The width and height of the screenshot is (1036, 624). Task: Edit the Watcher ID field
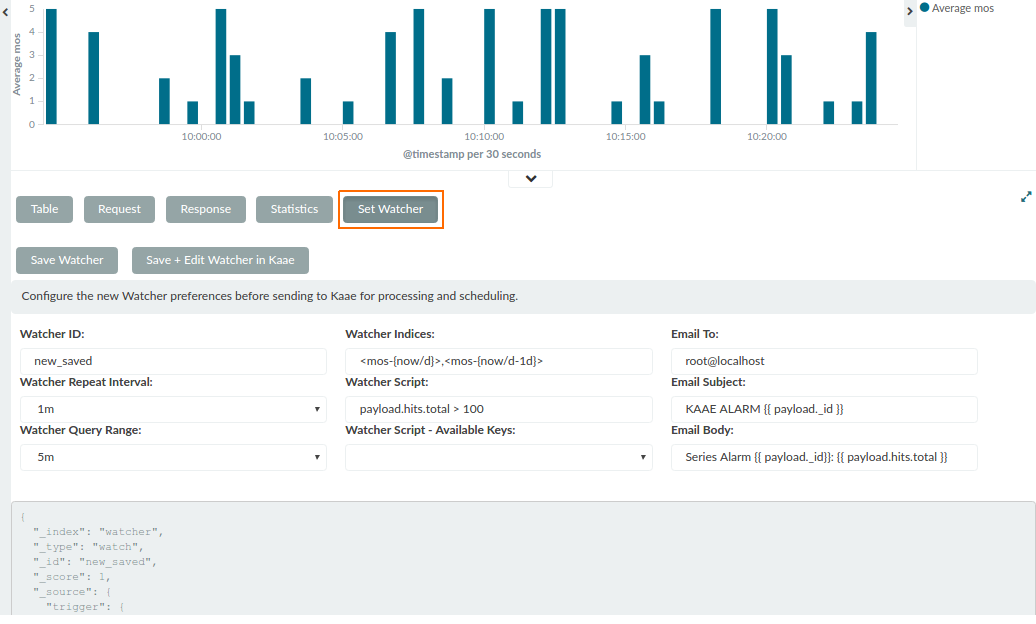[x=173, y=362]
